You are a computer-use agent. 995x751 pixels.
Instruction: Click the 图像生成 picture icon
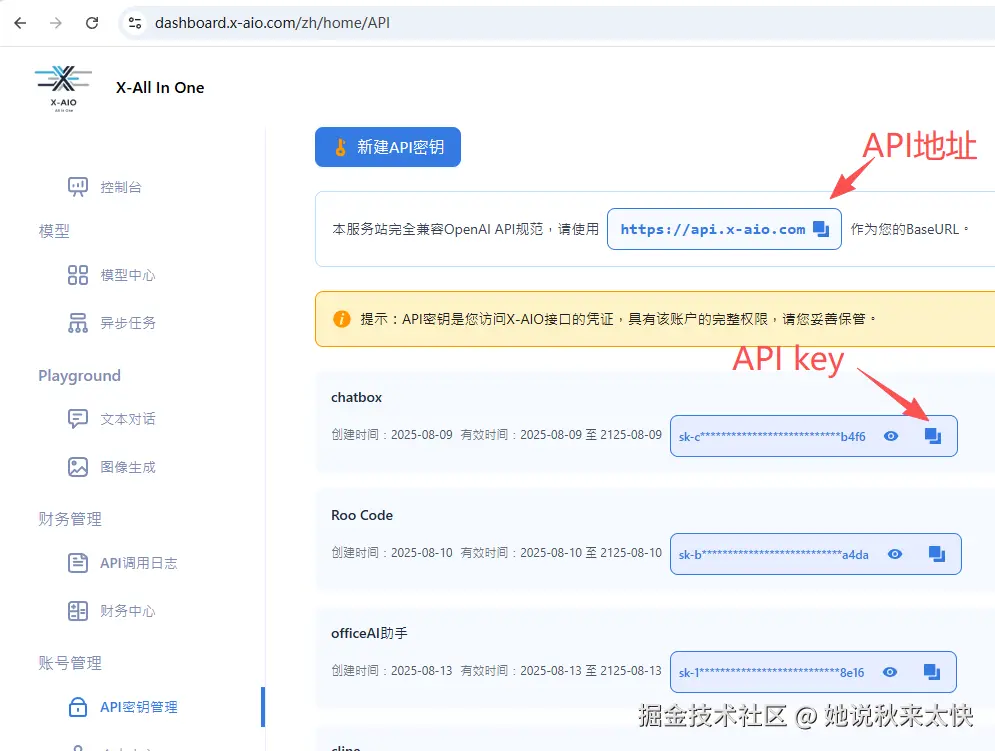(78, 467)
